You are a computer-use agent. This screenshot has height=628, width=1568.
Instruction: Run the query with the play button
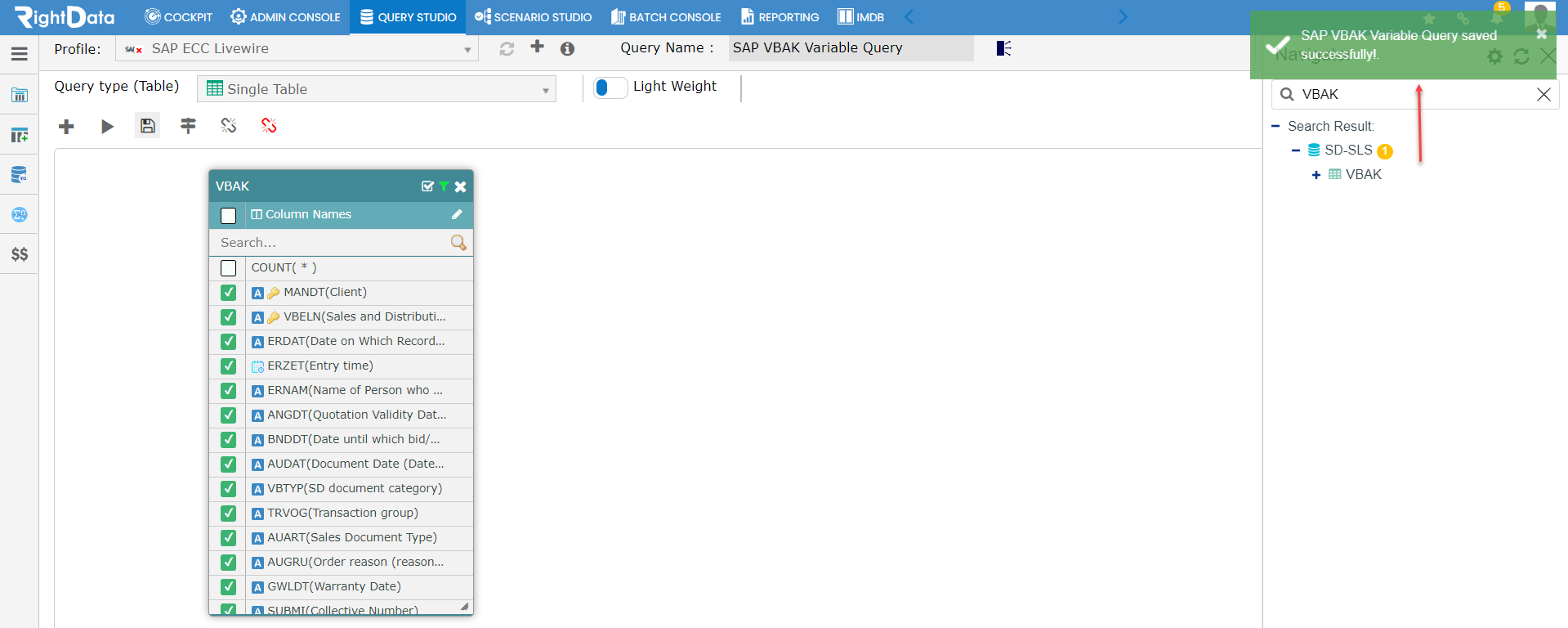click(x=107, y=126)
